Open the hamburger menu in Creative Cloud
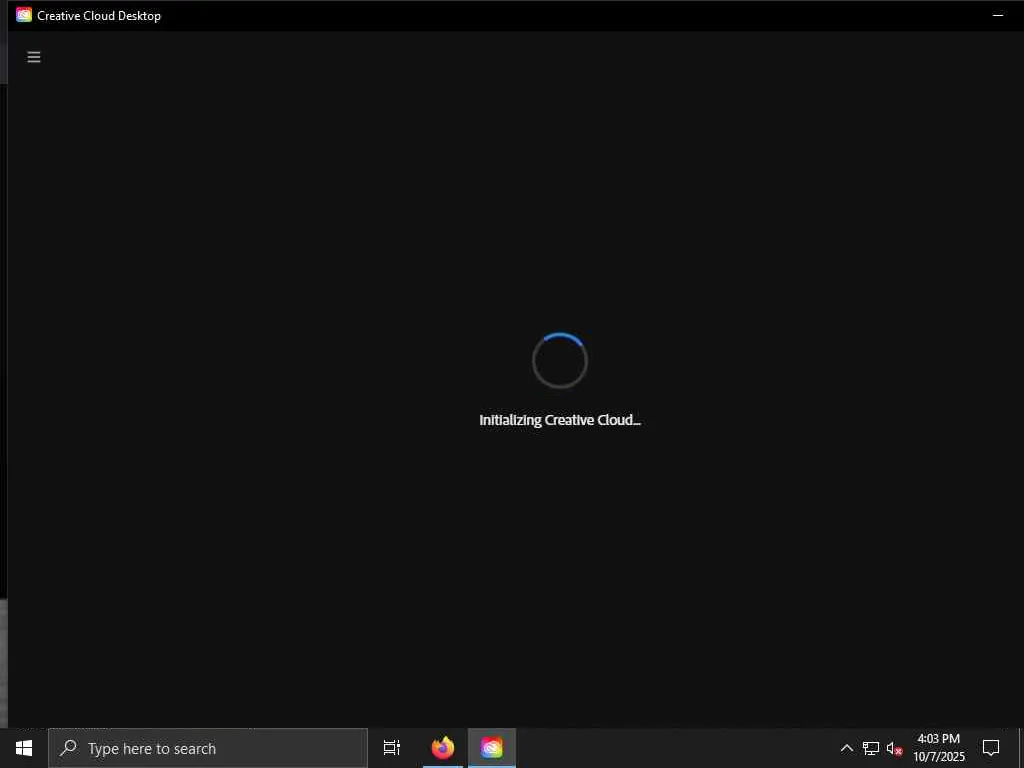 pos(34,57)
